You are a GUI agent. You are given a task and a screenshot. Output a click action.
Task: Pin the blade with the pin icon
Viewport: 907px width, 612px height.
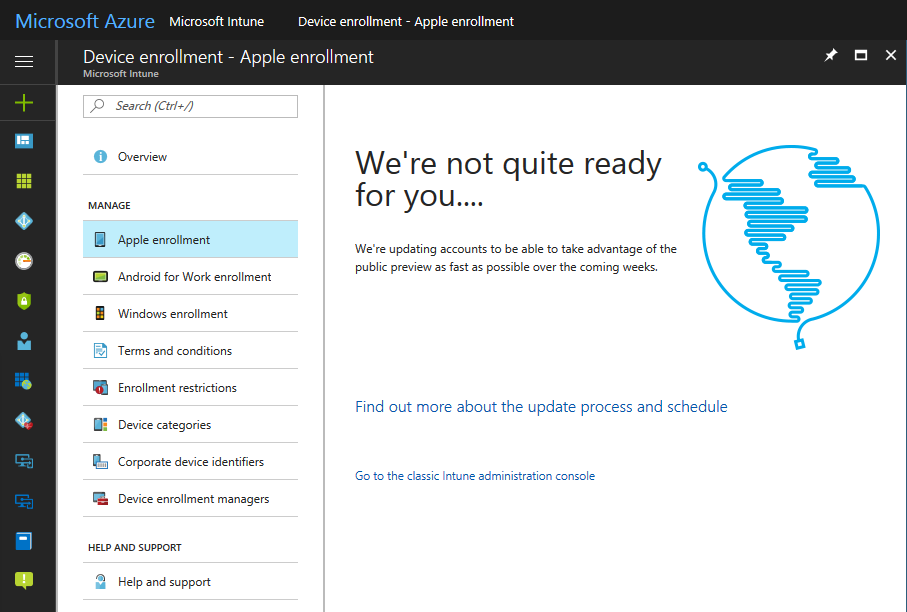[831, 56]
